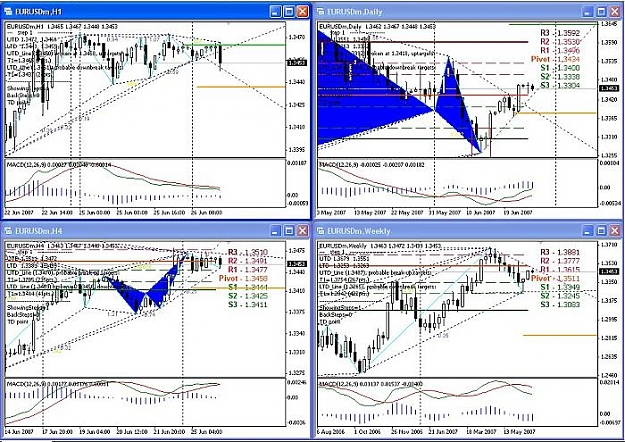Click current price marker on H1 price axis
The height and width of the screenshot is (442, 625).
297,63
